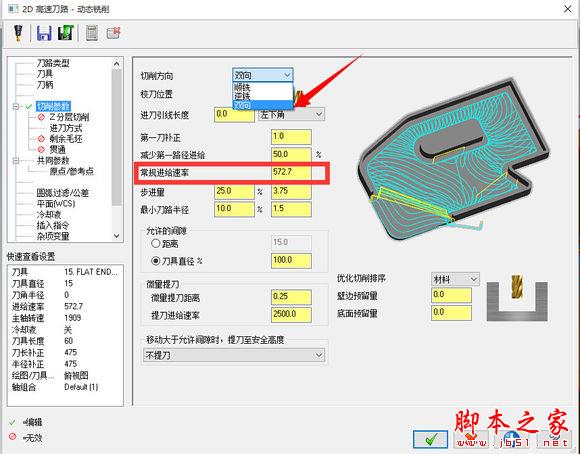
Task: Click the 微量提刀距离 field showing 0.25
Action: tap(291, 297)
